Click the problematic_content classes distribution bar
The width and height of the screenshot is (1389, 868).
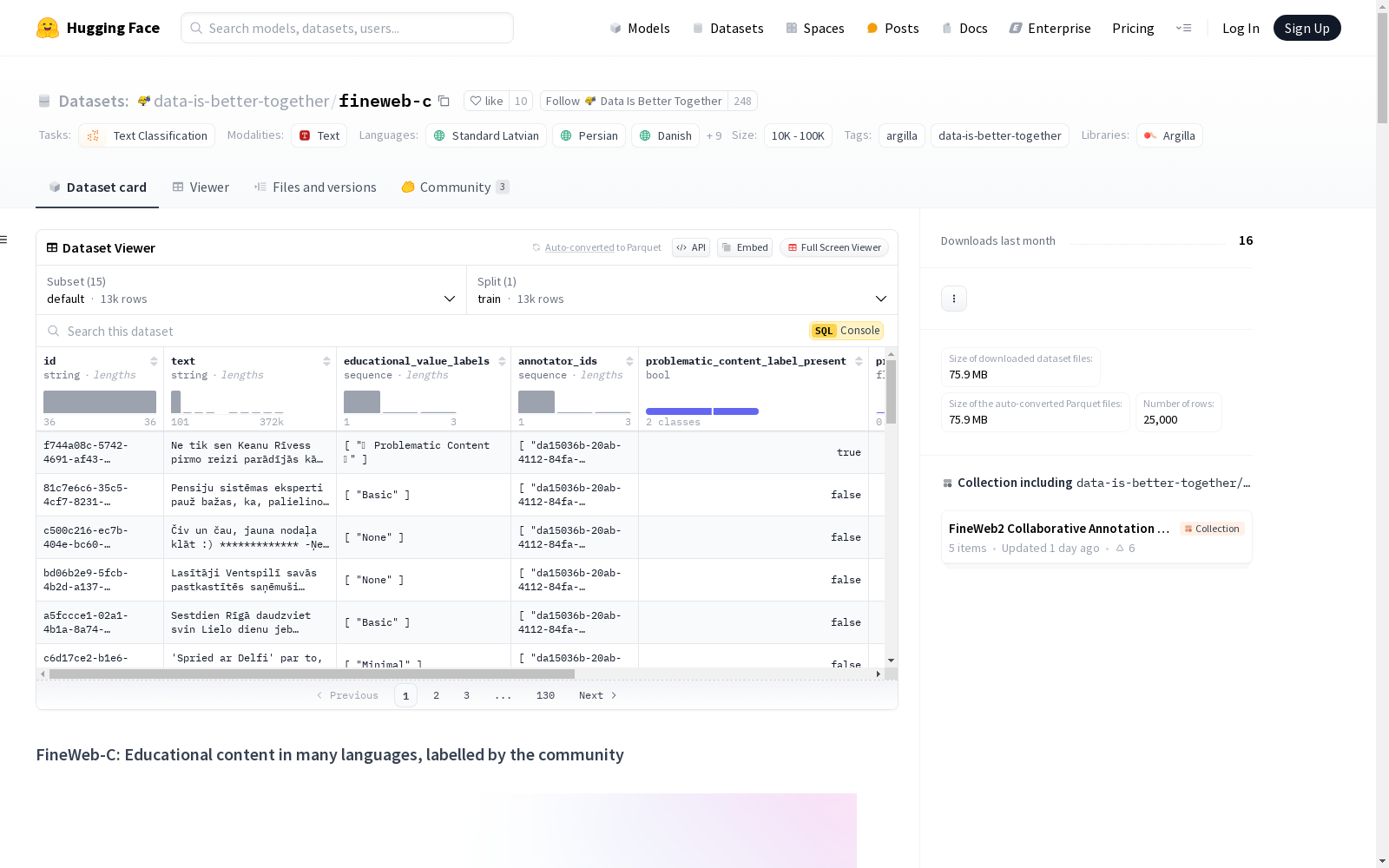point(702,411)
